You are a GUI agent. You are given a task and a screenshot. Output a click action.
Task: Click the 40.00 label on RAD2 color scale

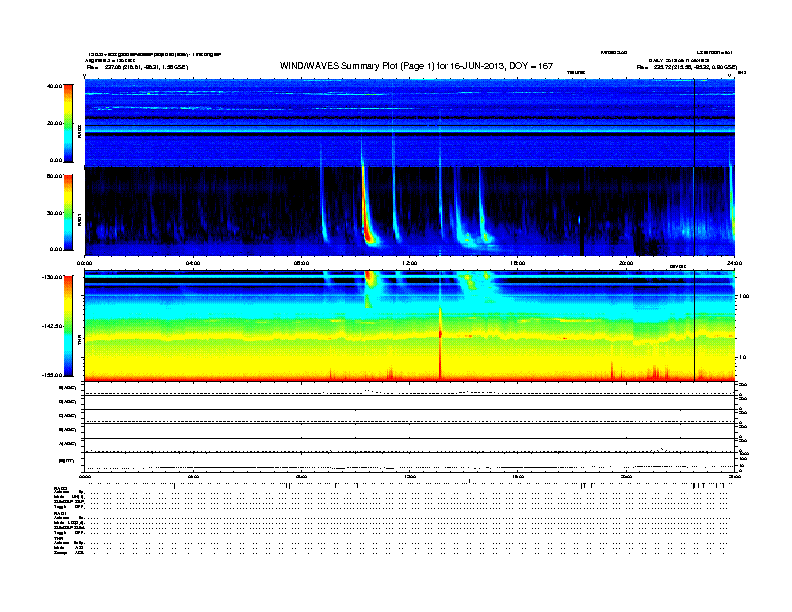pyautogui.click(x=55, y=86)
